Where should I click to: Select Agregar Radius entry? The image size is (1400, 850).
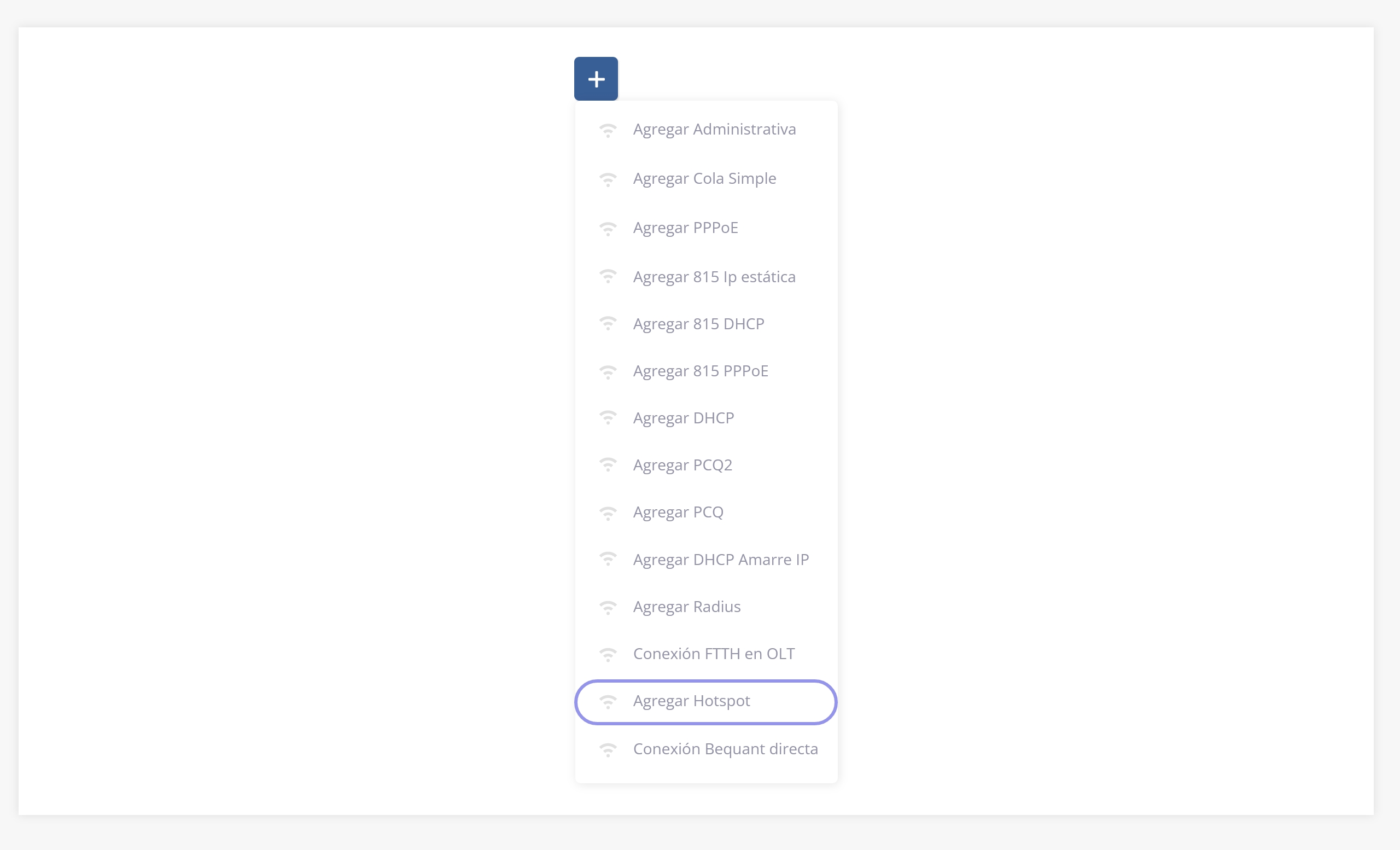click(687, 607)
